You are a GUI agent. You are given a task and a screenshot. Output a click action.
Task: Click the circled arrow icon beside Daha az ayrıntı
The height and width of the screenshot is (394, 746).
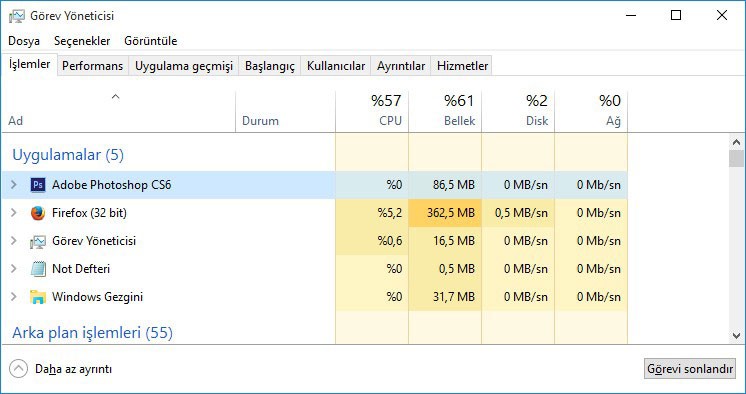point(18,369)
